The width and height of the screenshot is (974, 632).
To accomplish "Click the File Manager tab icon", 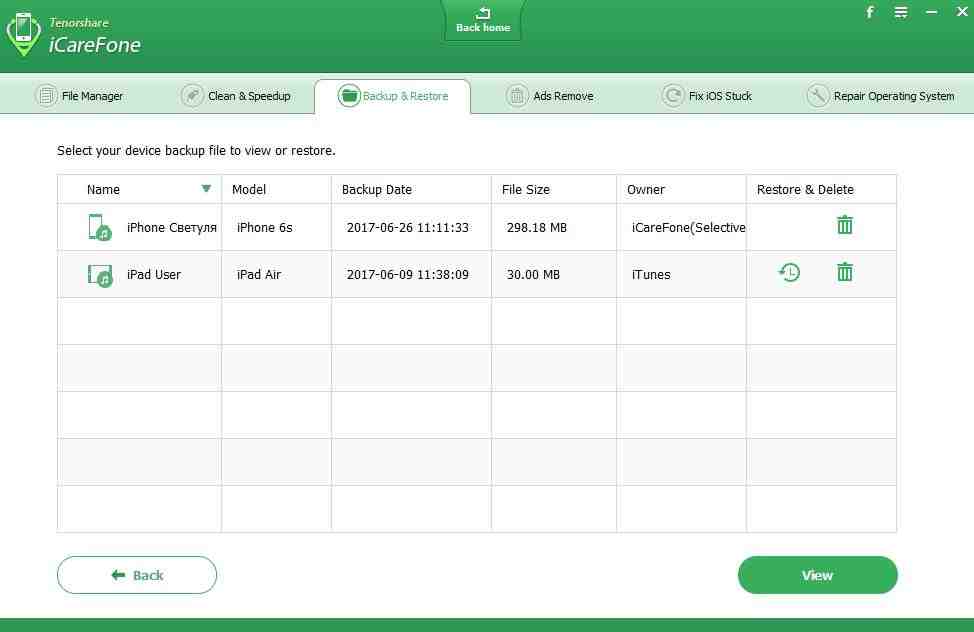I will click(46, 96).
